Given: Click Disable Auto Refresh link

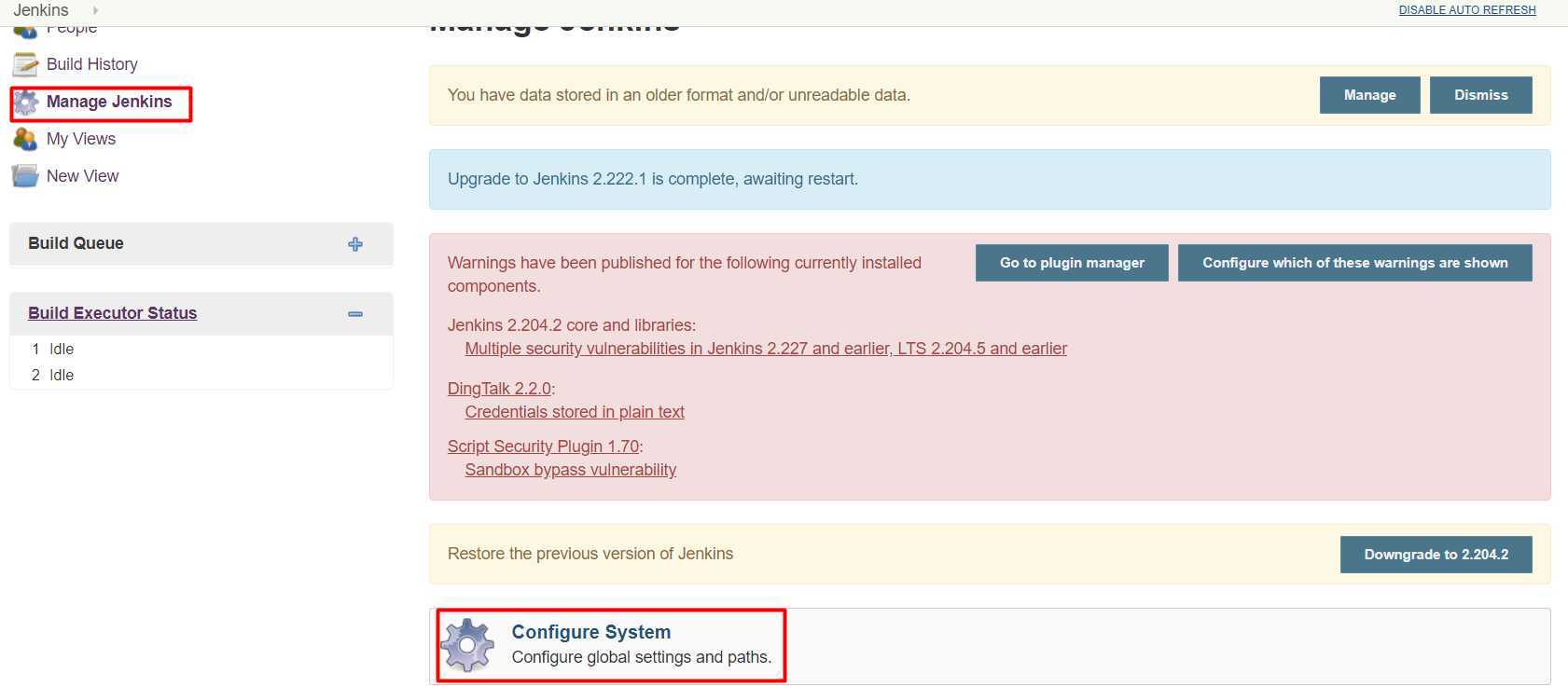Looking at the screenshot, I should [x=1467, y=10].
